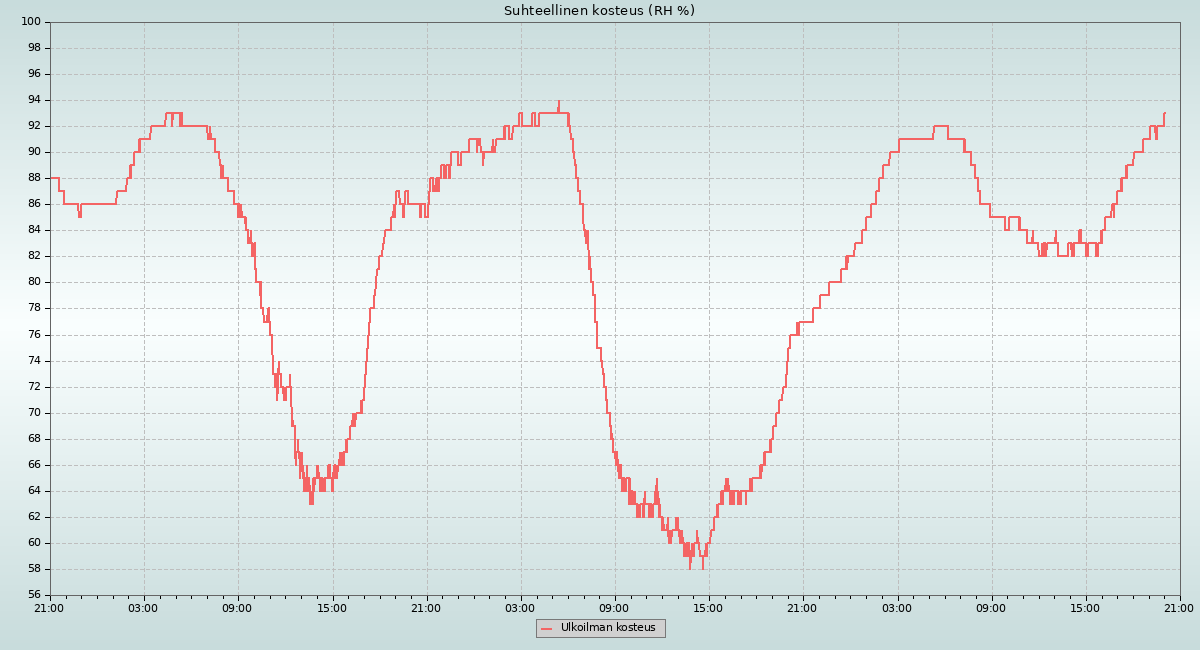Click the rightmost 21:00 x-axis label

(x=1179, y=607)
